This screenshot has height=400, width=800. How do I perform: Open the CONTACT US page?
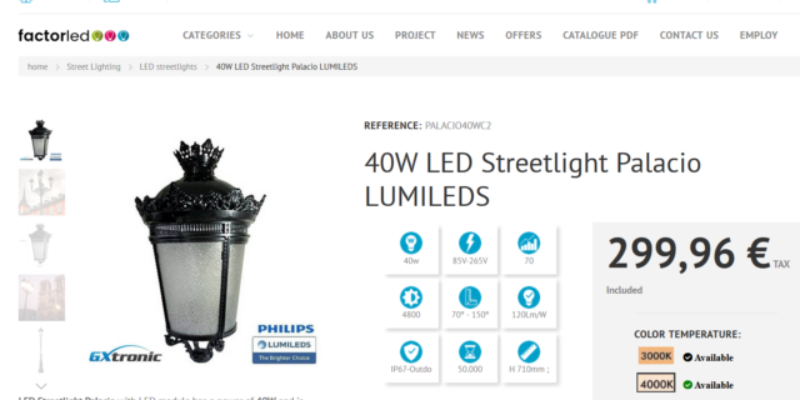689,35
